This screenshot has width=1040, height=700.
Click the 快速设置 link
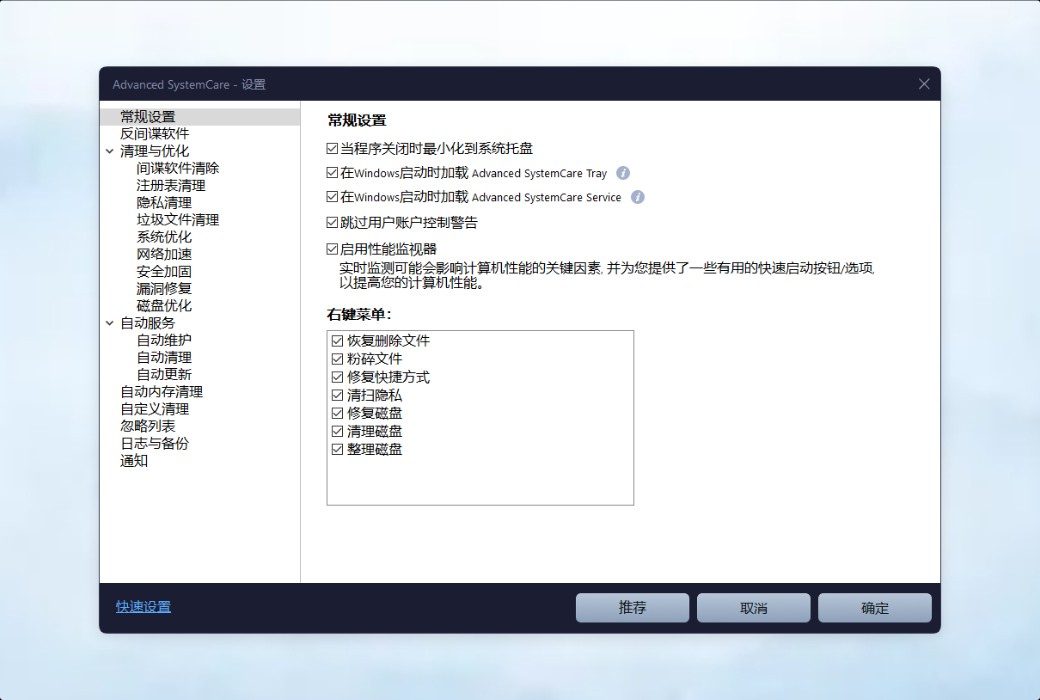pos(143,607)
